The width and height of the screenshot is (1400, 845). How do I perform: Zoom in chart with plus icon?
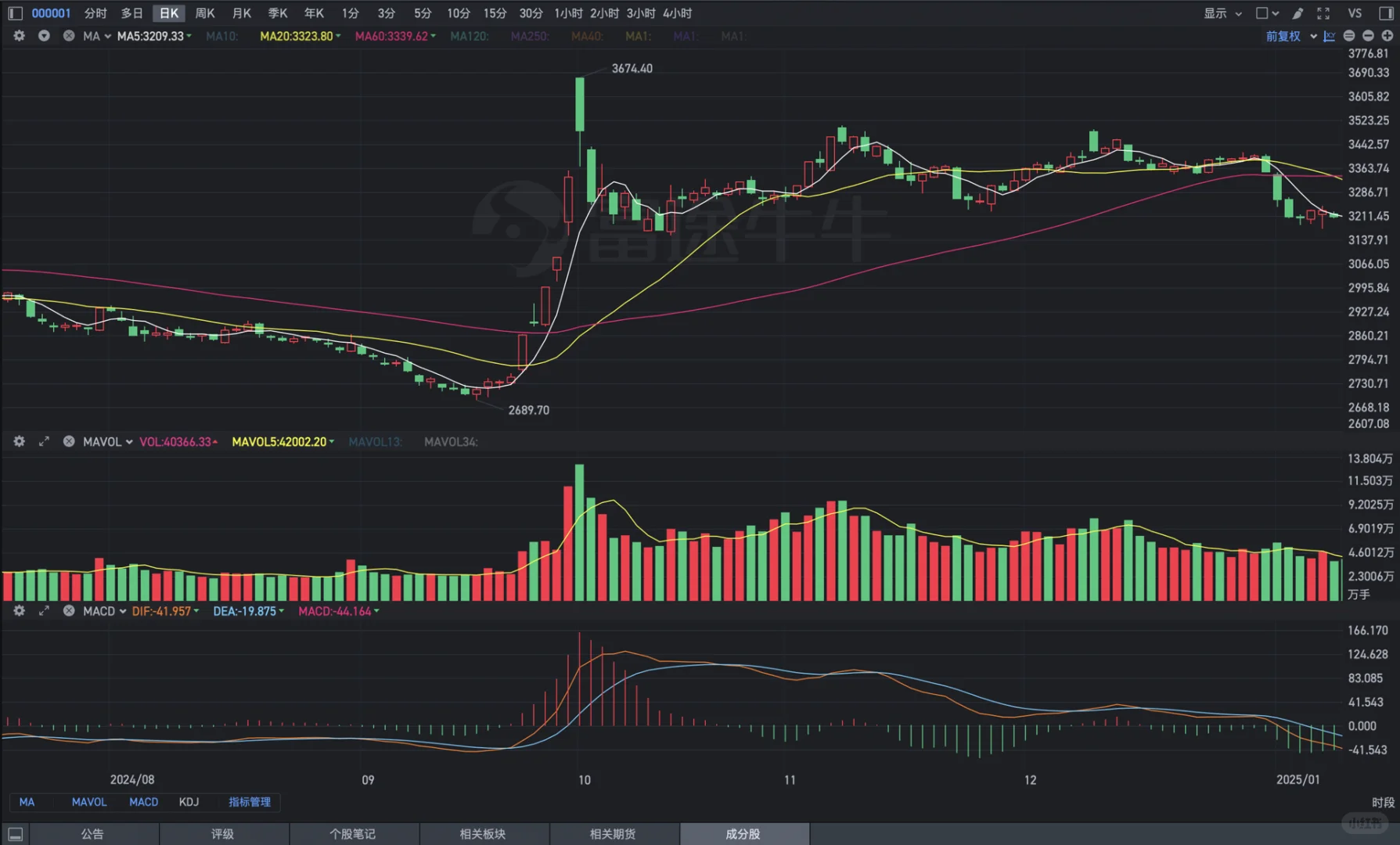point(1387,36)
